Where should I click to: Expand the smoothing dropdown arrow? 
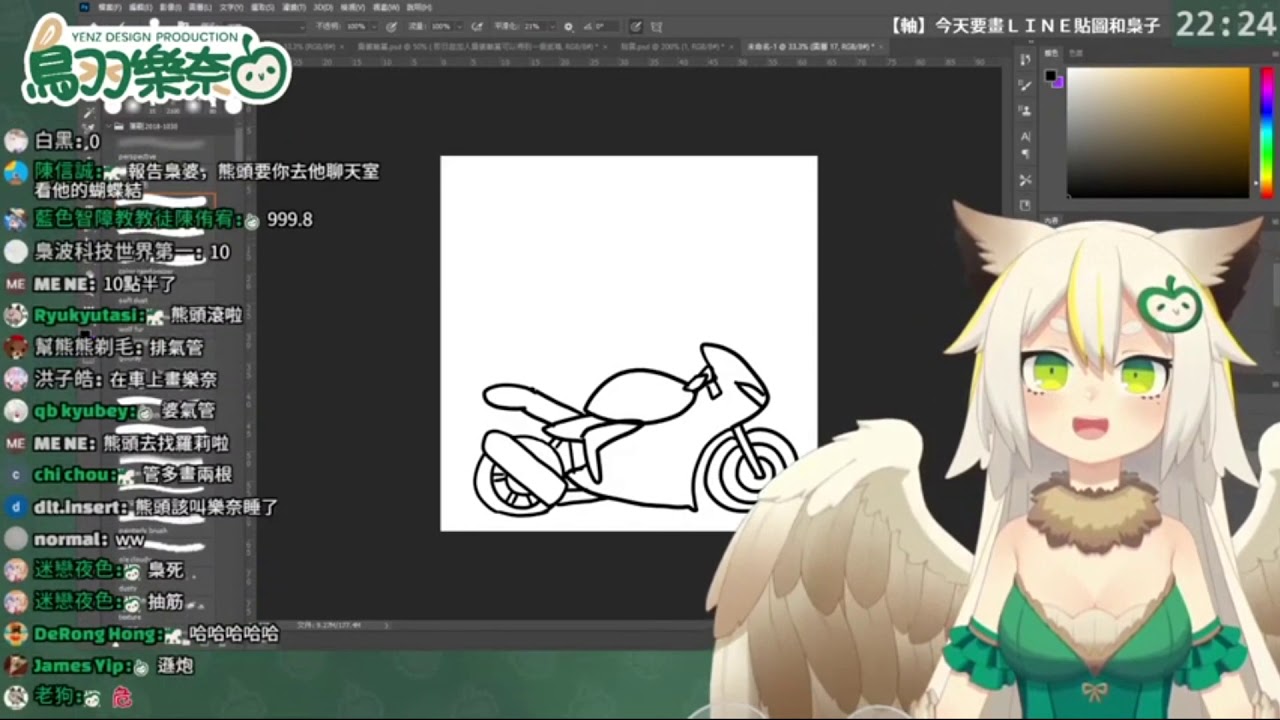(552, 27)
